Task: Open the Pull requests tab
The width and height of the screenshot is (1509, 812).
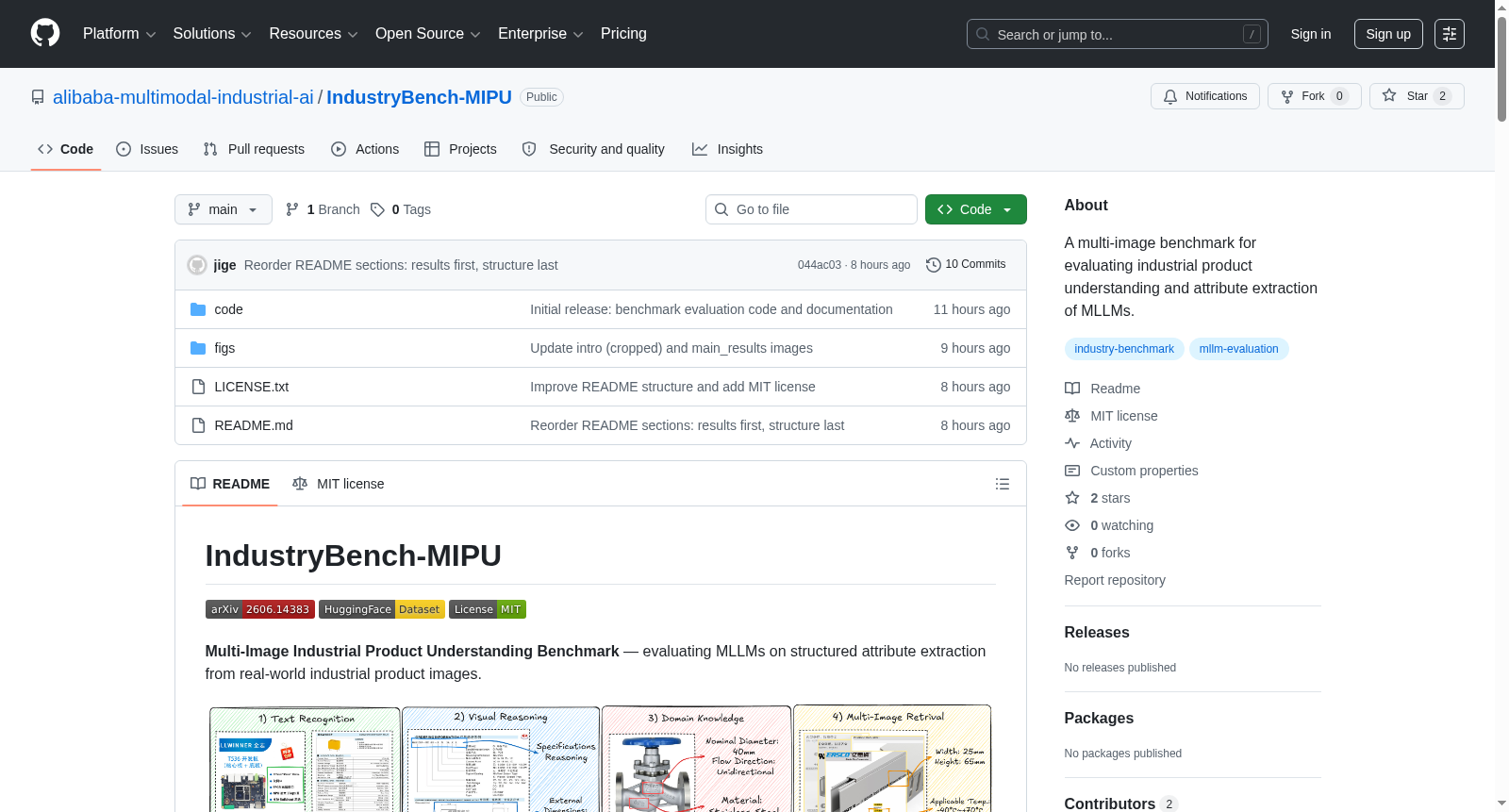Action: click(x=254, y=149)
